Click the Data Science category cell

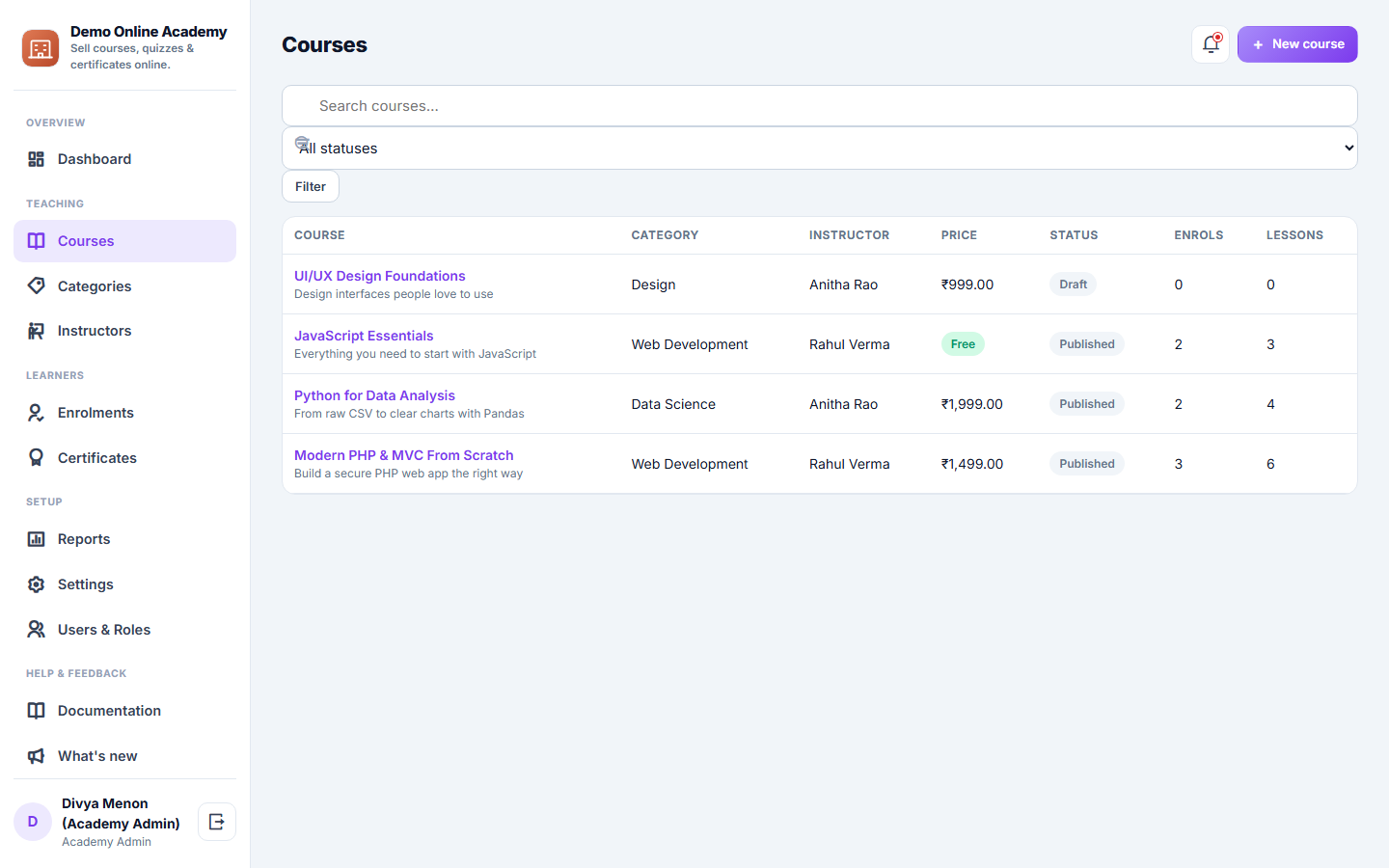point(673,404)
